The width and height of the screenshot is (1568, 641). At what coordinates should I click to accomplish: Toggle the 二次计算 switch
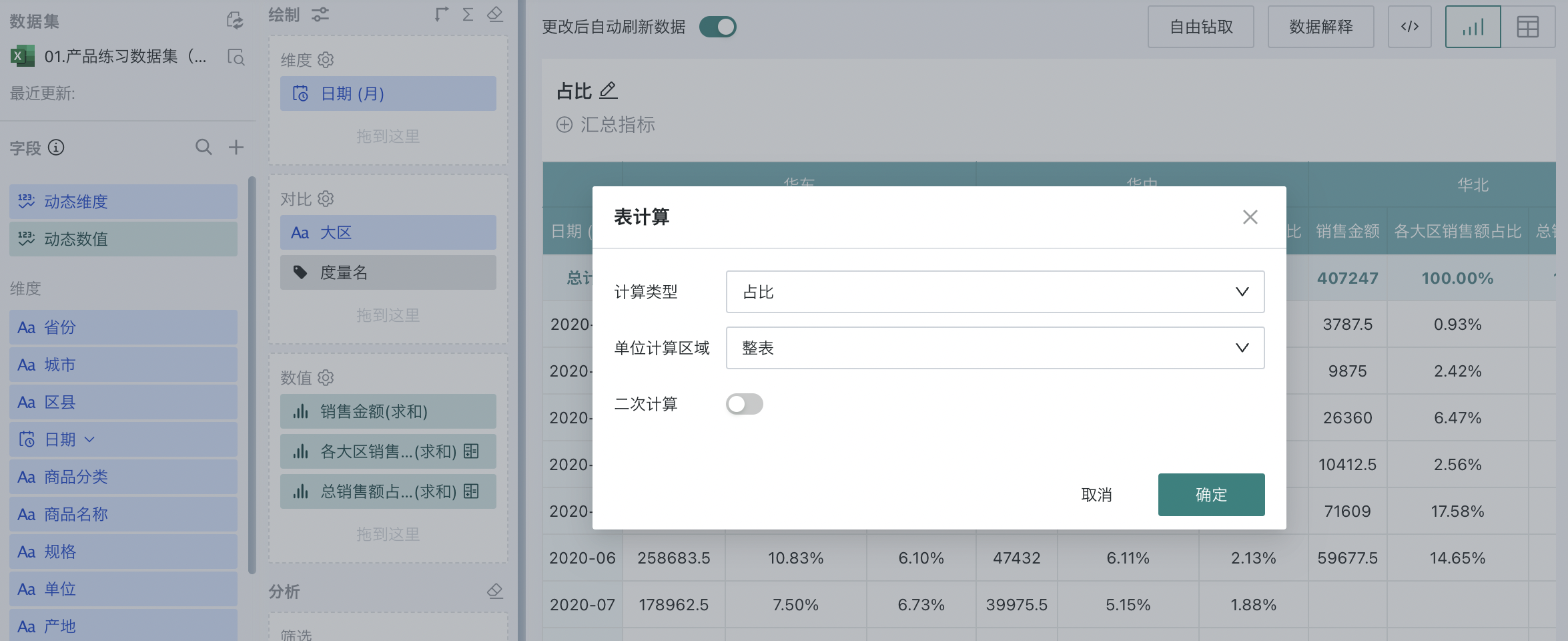[744, 404]
